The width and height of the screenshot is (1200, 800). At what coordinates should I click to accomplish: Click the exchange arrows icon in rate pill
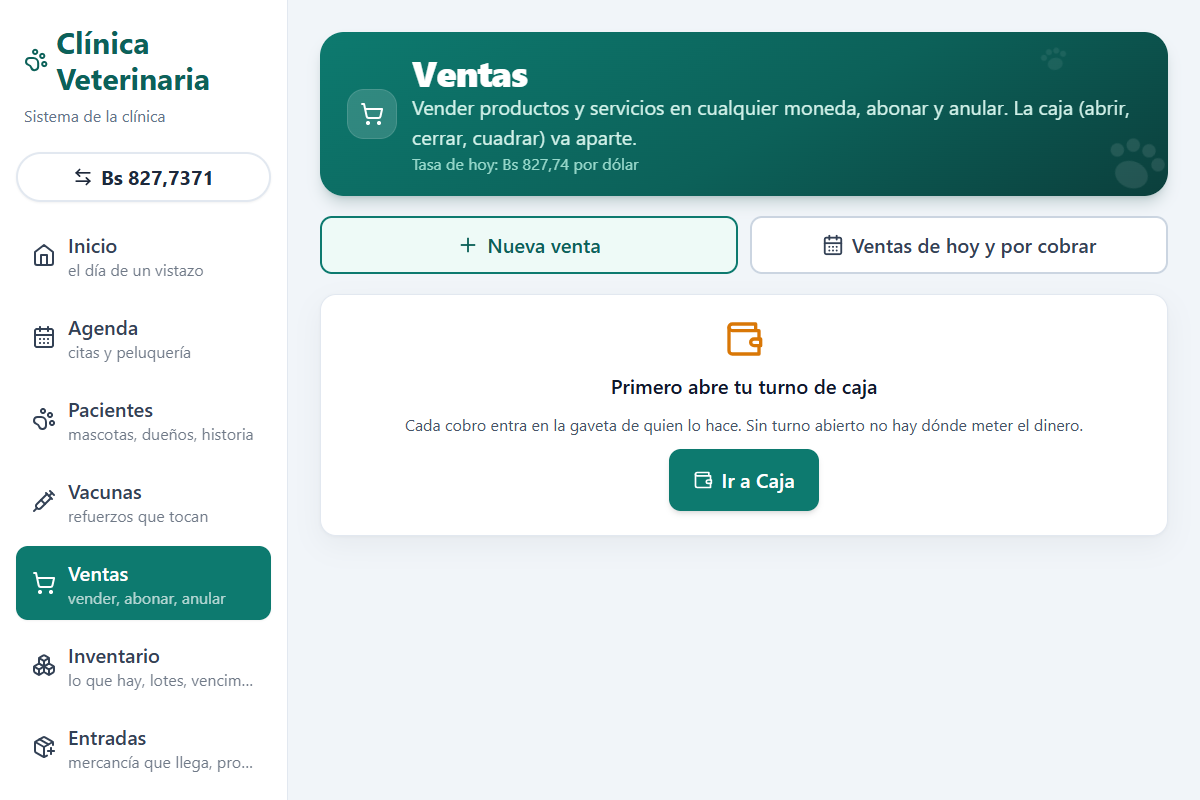[x=83, y=177]
